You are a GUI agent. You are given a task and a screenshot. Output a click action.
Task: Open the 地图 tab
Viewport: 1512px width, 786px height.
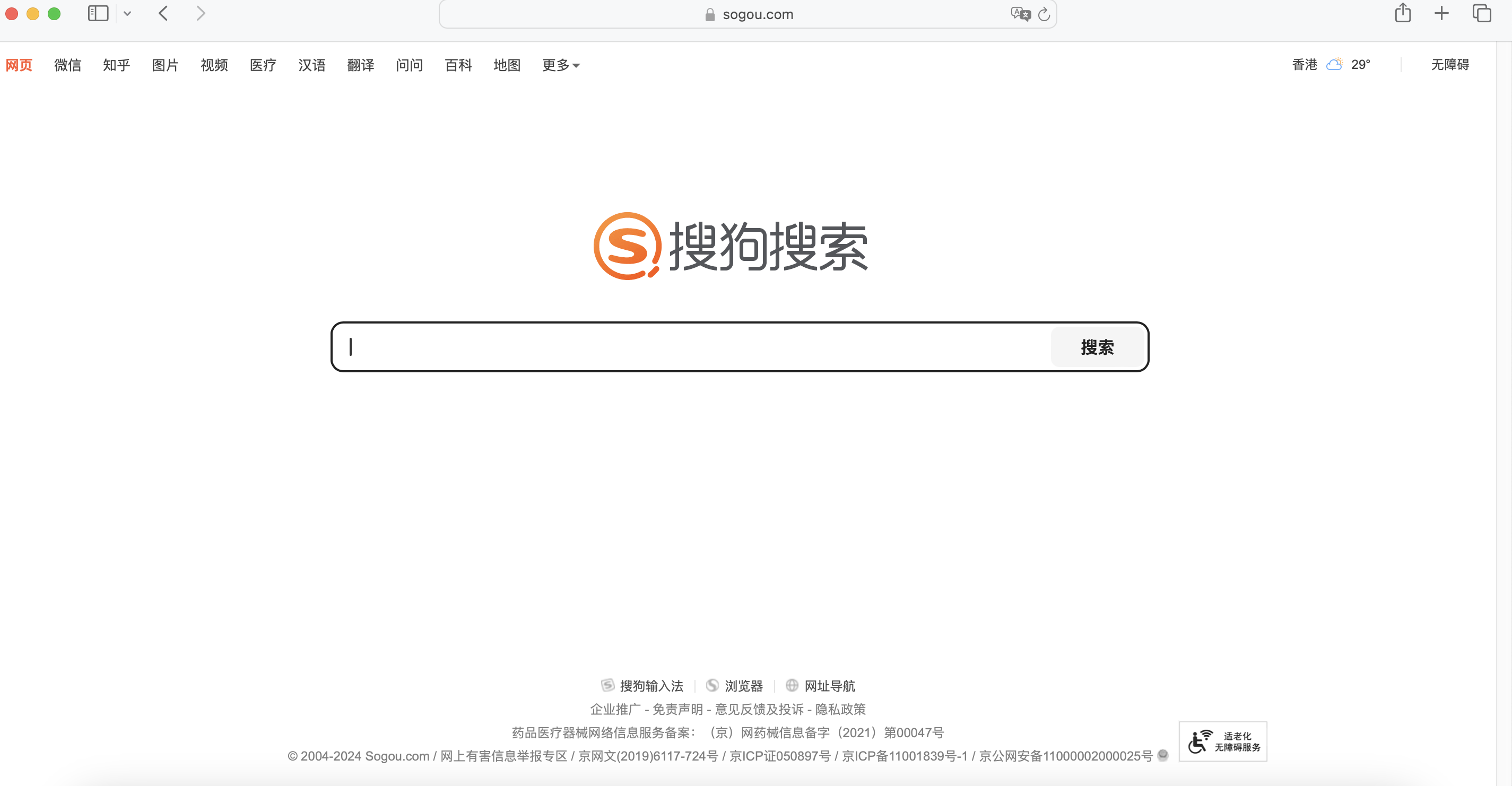click(x=507, y=65)
